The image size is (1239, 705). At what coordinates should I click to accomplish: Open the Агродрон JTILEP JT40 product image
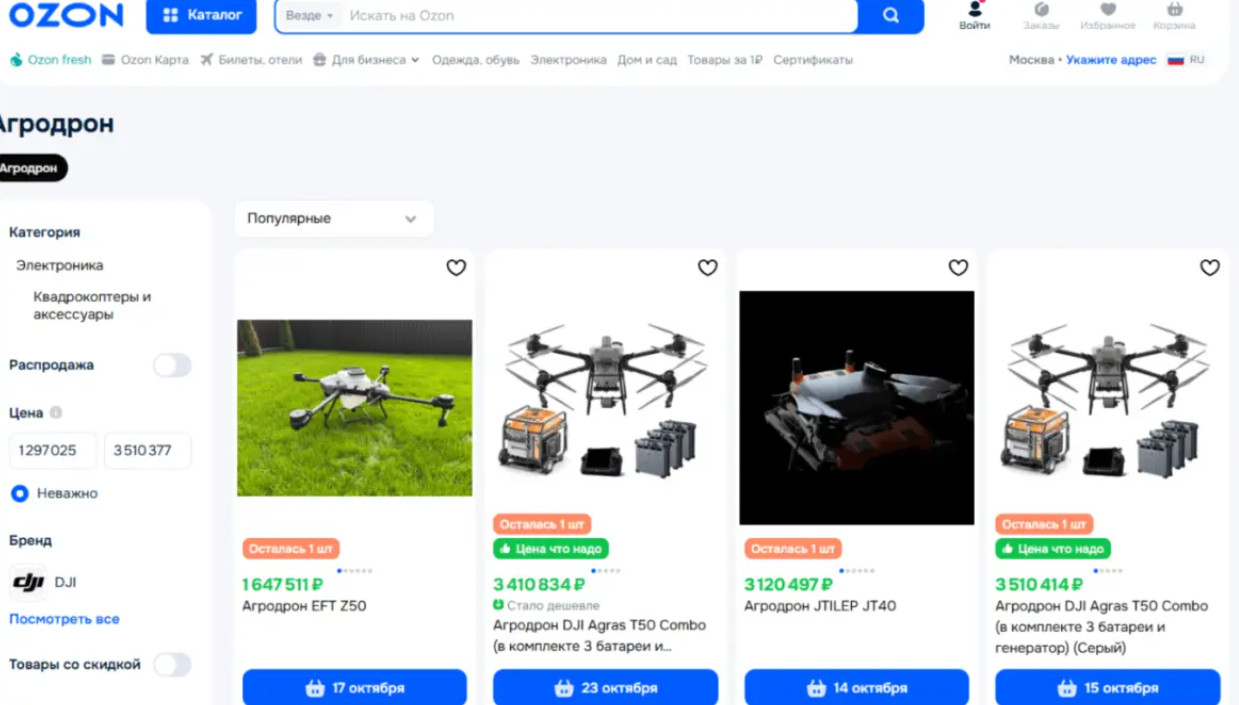856,408
